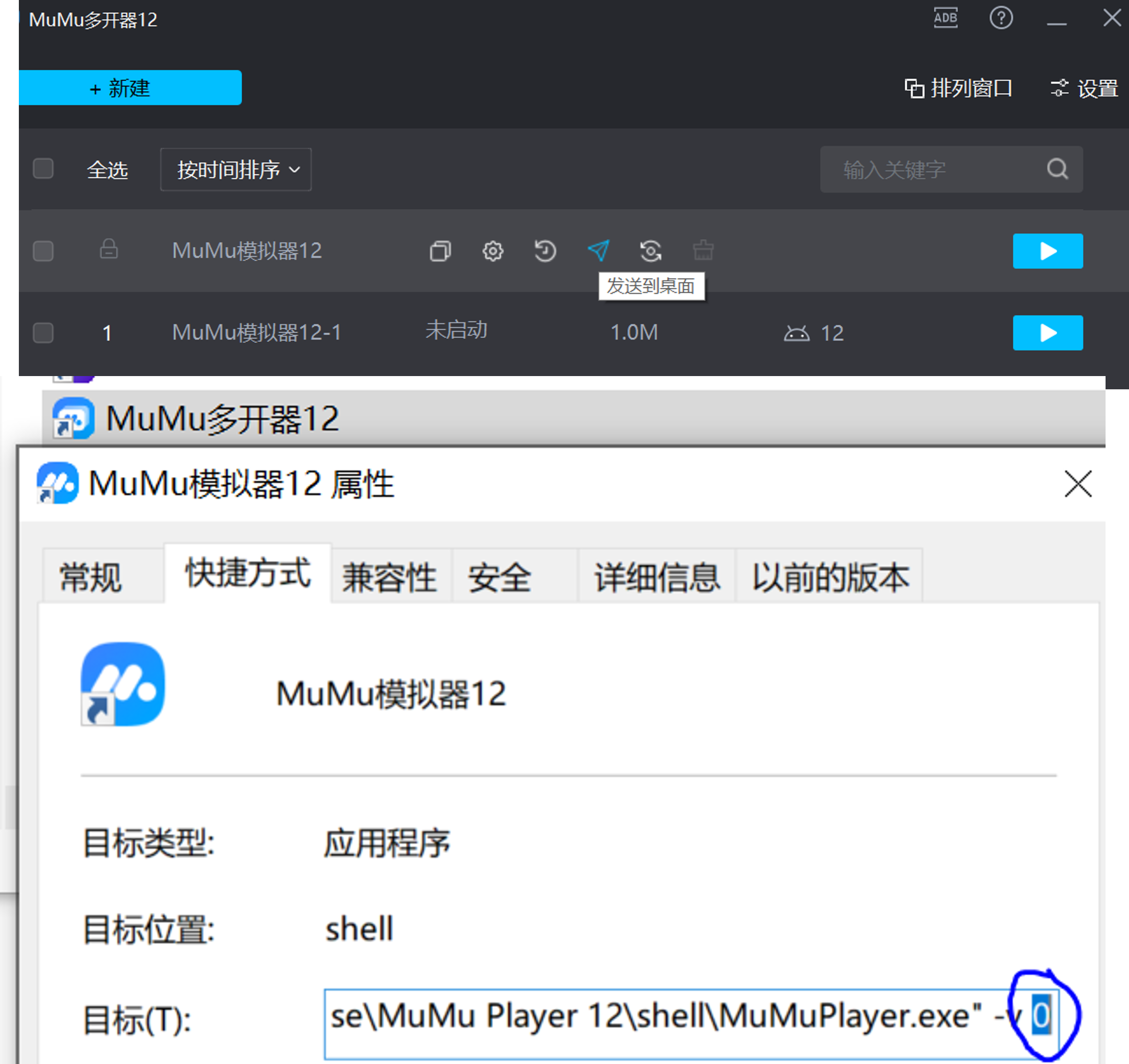Click the search magnifier icon
Screen dimensions: 1129x1064
pos(1057,169)
